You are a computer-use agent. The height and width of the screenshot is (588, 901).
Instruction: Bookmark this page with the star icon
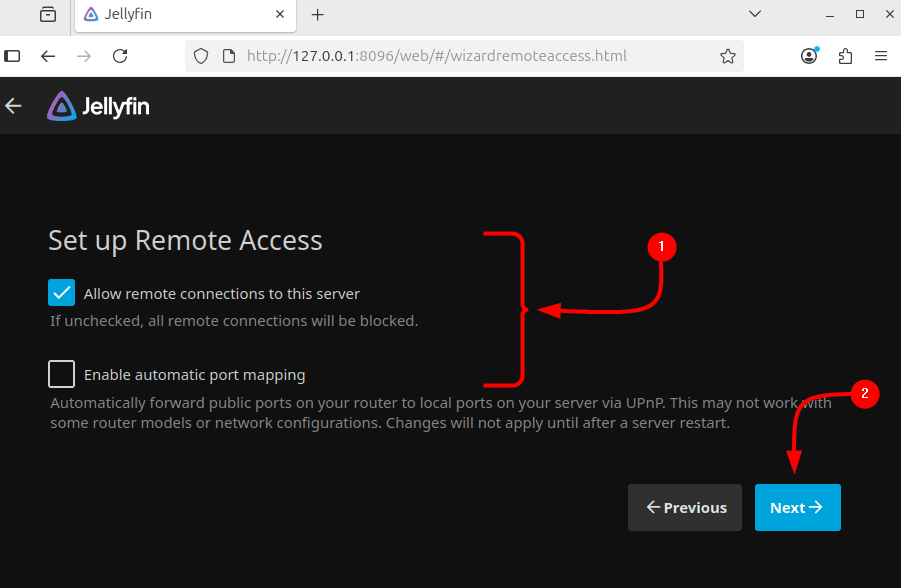[728, 56]
